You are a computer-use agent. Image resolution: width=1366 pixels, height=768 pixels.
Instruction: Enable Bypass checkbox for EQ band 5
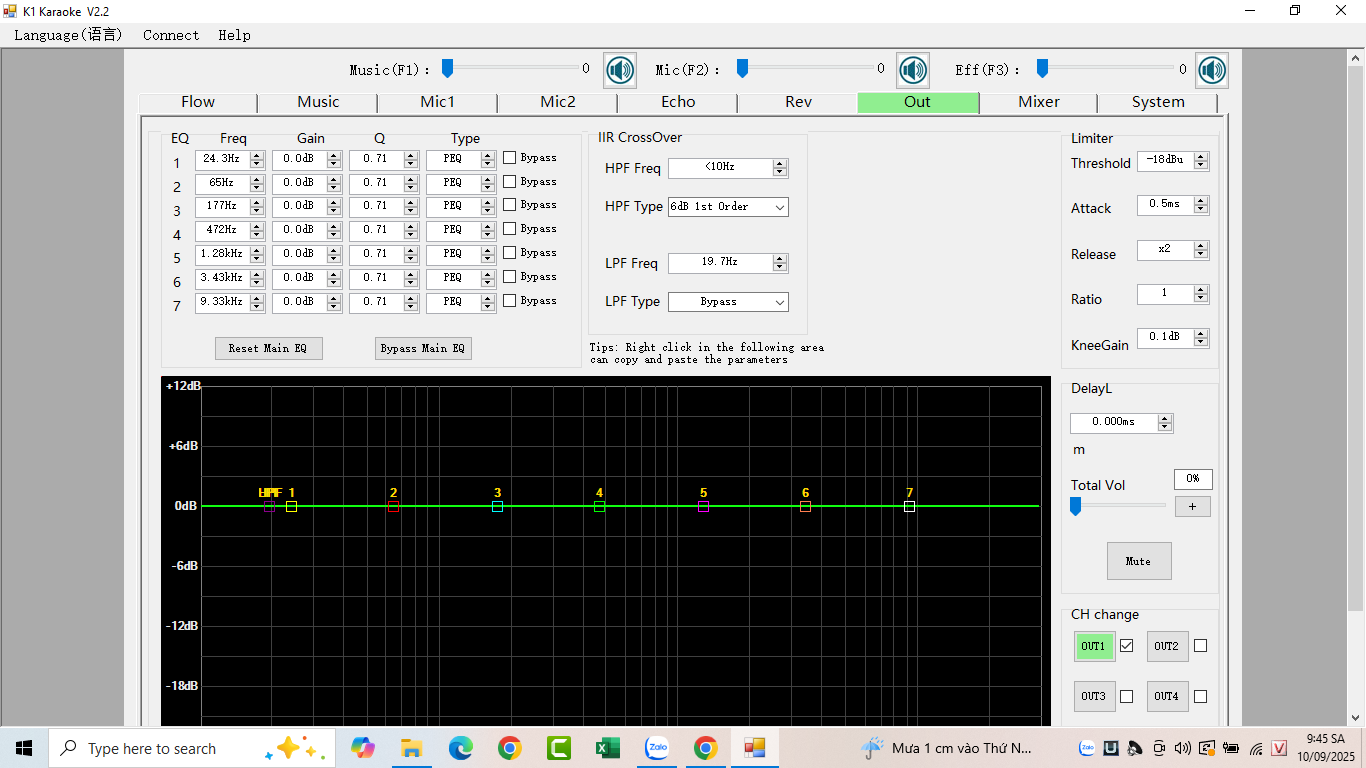510,253
